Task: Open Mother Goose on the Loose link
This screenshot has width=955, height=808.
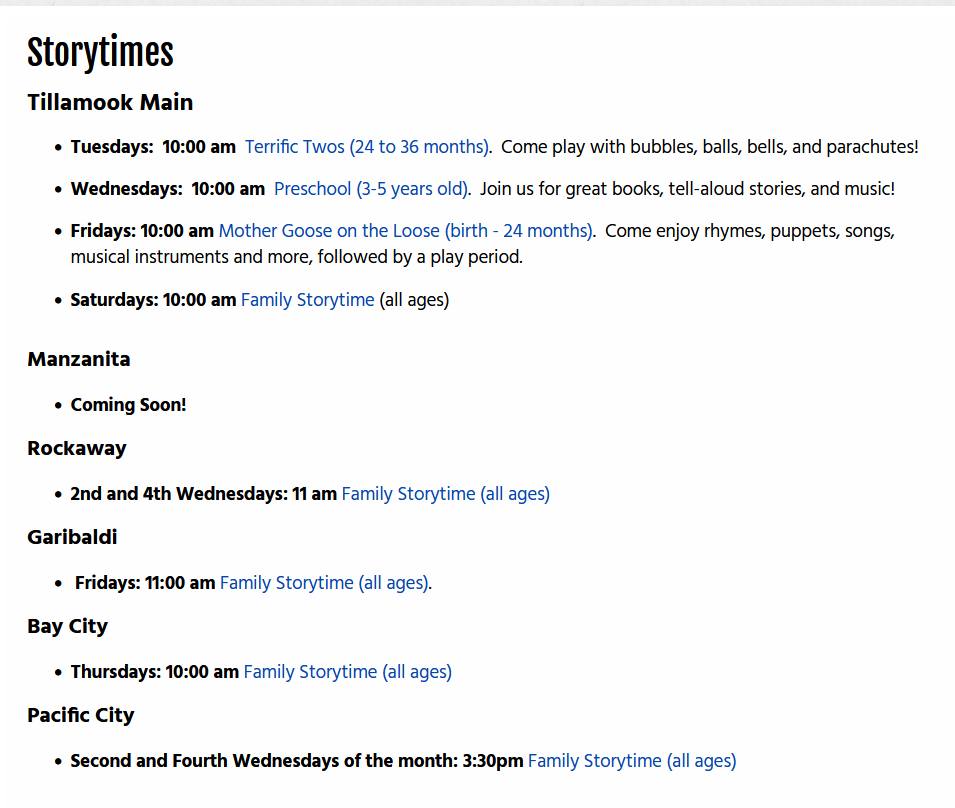Action: click(406, 231)
